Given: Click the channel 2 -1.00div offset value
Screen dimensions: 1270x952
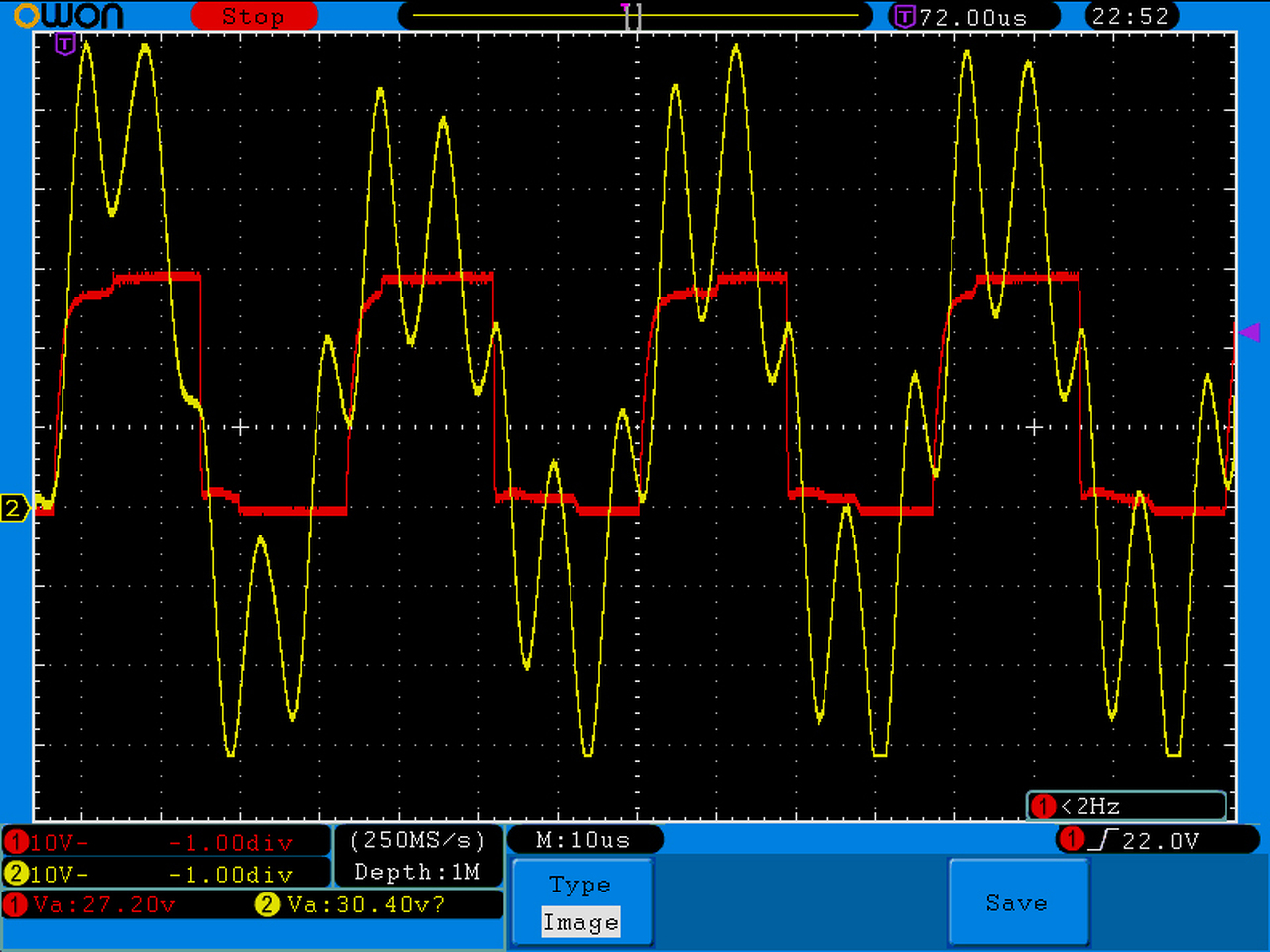Looking at the screenshot, I should (x=230, y=874).
